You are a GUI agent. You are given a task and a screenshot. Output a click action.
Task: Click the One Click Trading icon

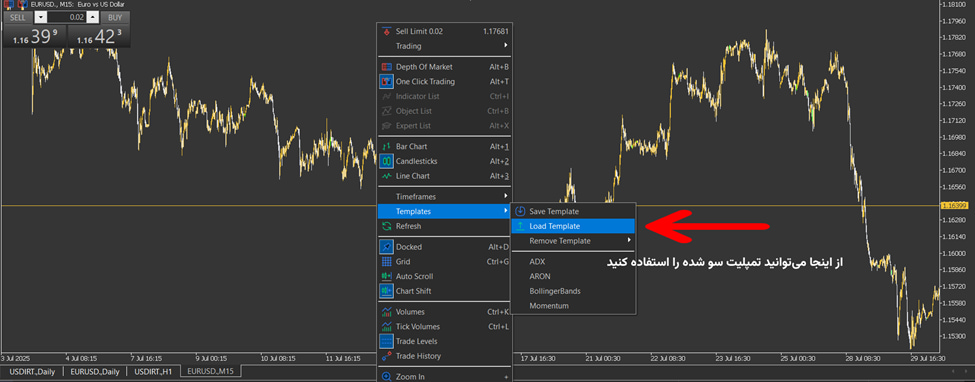[x=386, y=82]
